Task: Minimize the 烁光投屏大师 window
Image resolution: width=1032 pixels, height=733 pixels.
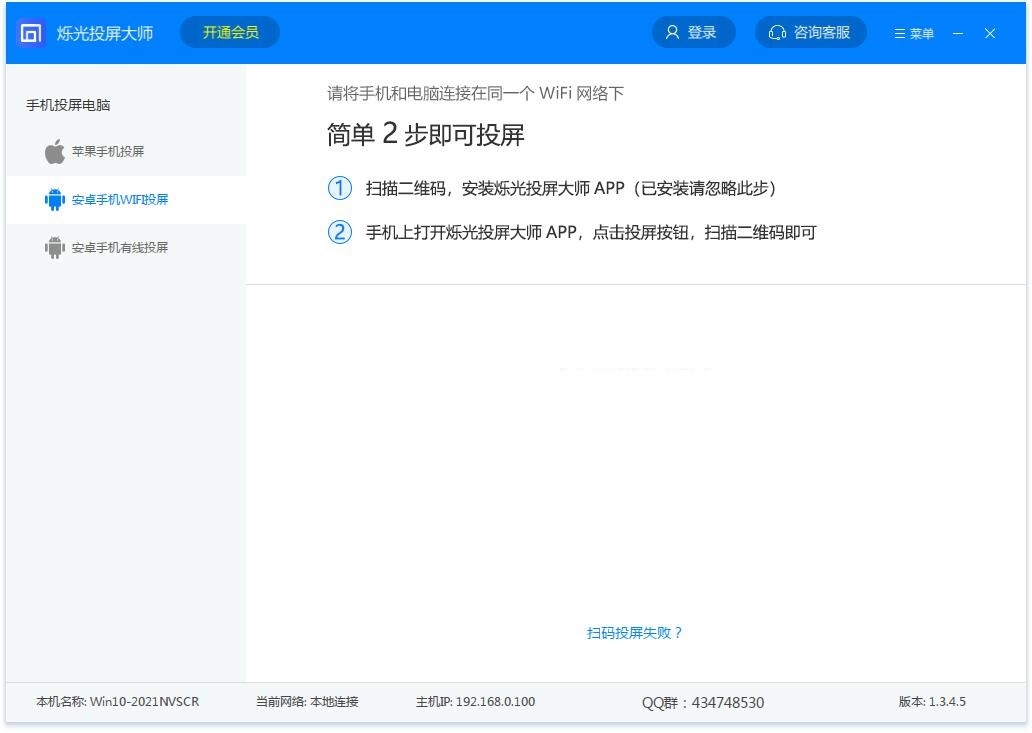Action: click(958, 34)
